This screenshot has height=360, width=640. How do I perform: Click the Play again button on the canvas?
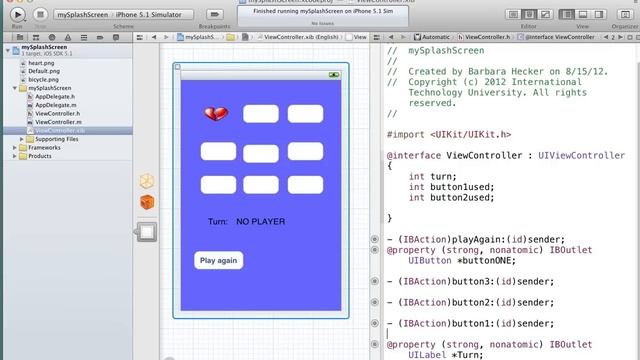tap(219, 260)
